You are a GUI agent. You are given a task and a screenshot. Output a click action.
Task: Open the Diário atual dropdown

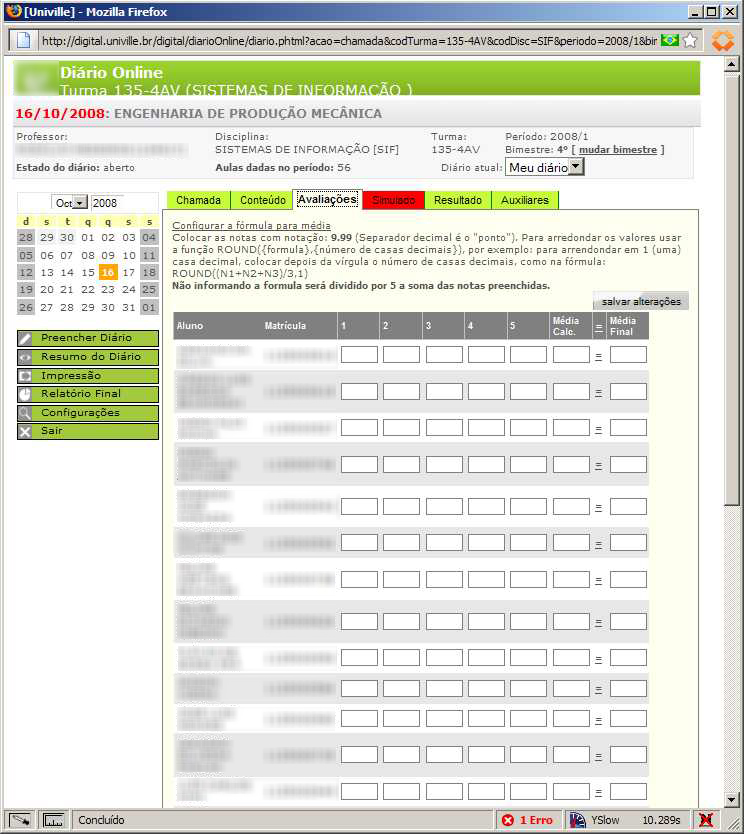tap(545, 168)
